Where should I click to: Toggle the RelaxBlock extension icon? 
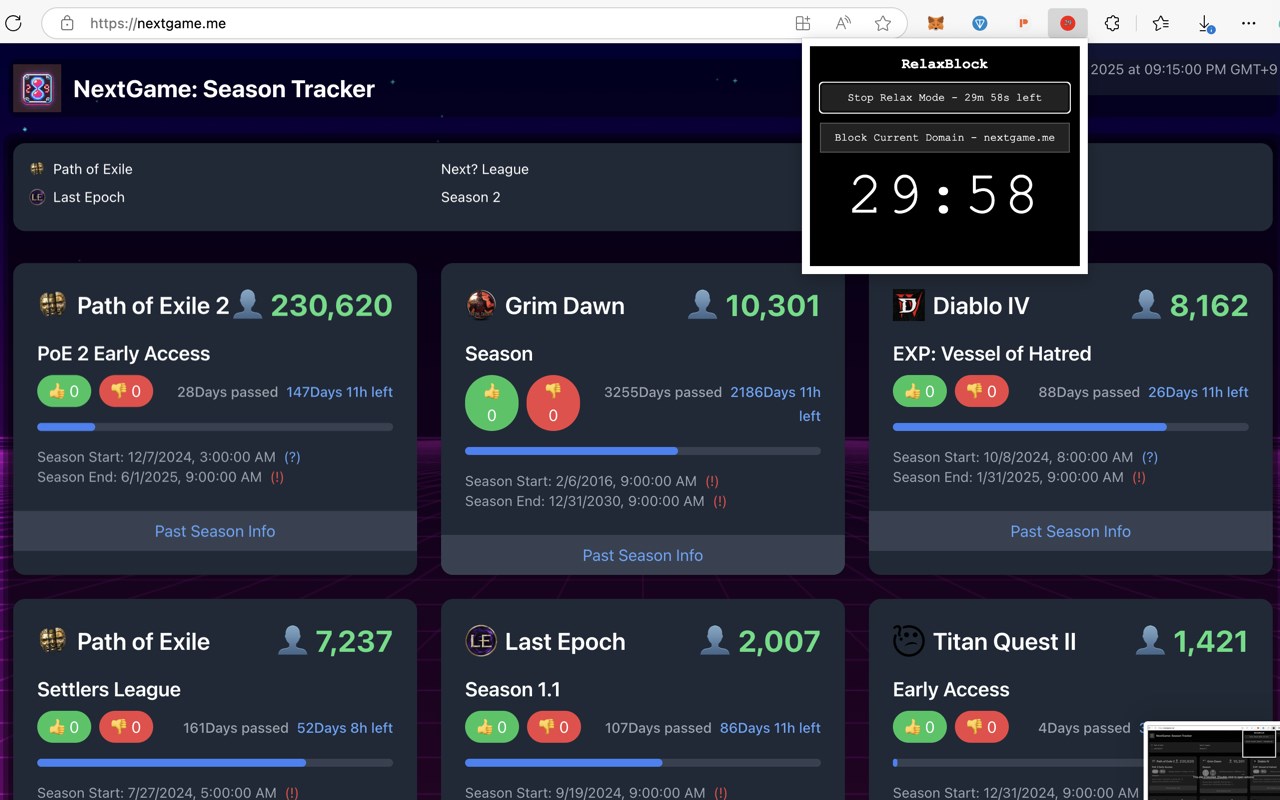point(1068,23)
